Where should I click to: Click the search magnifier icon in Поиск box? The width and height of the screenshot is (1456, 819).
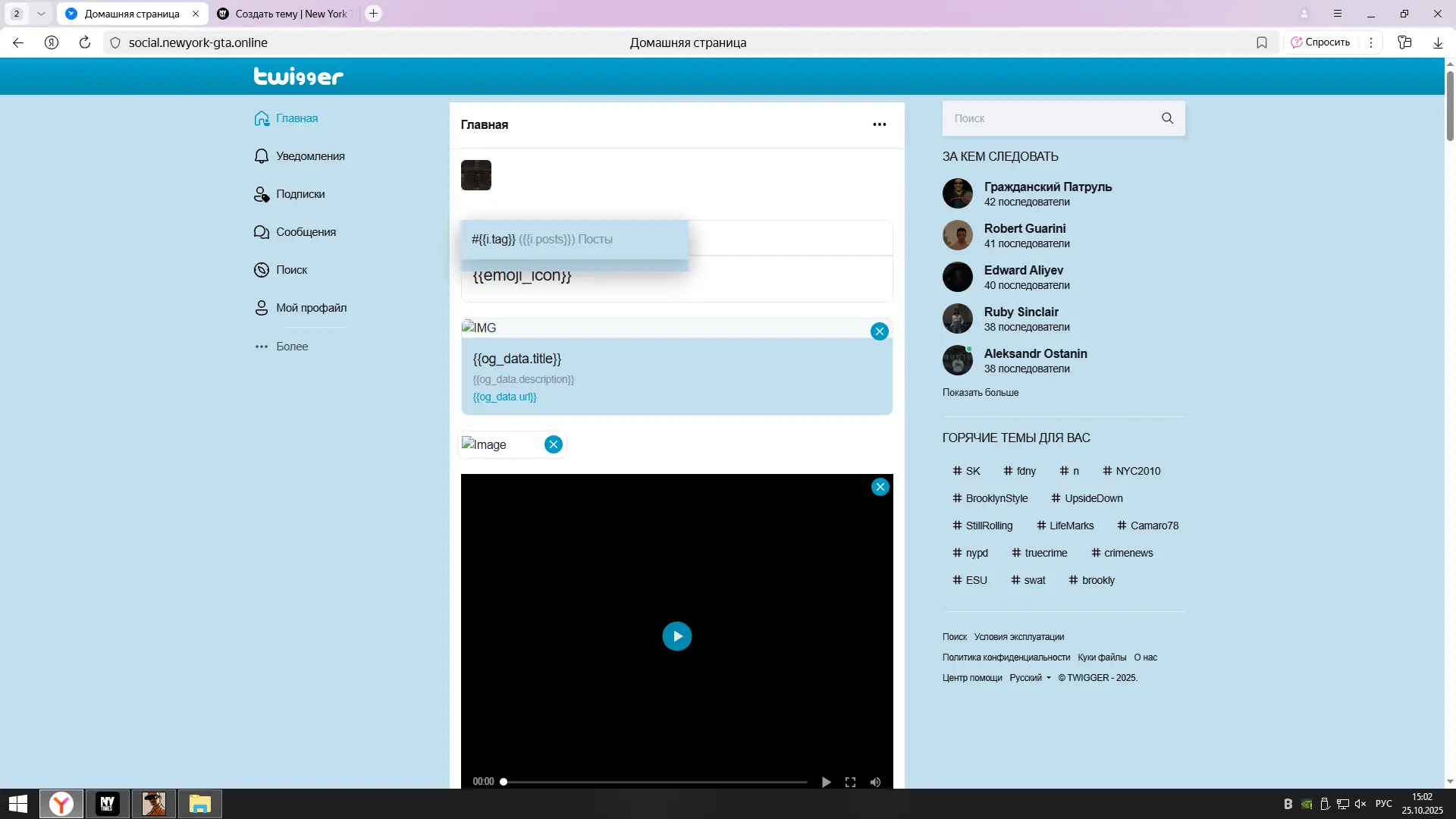click(1167, 118)
